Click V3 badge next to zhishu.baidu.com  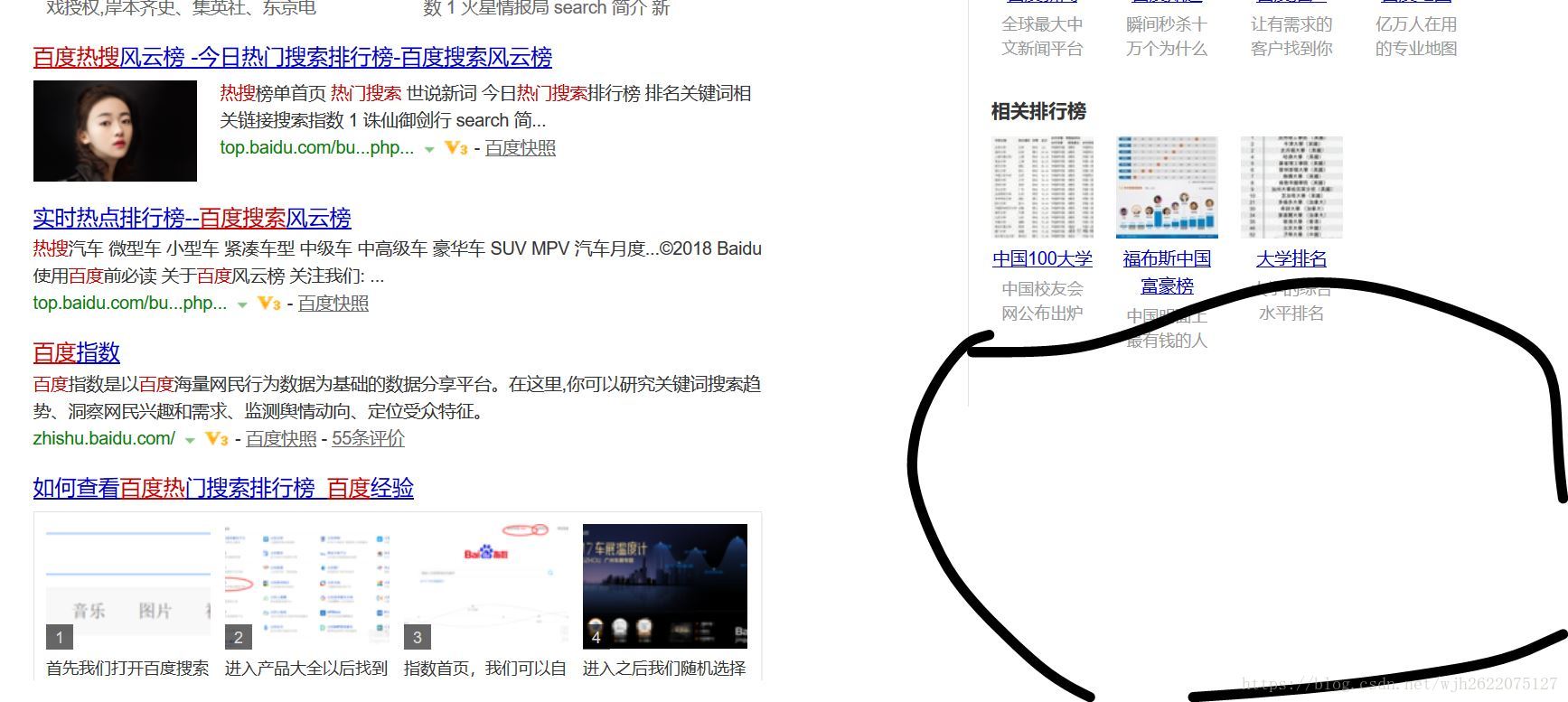pos(216,439)
